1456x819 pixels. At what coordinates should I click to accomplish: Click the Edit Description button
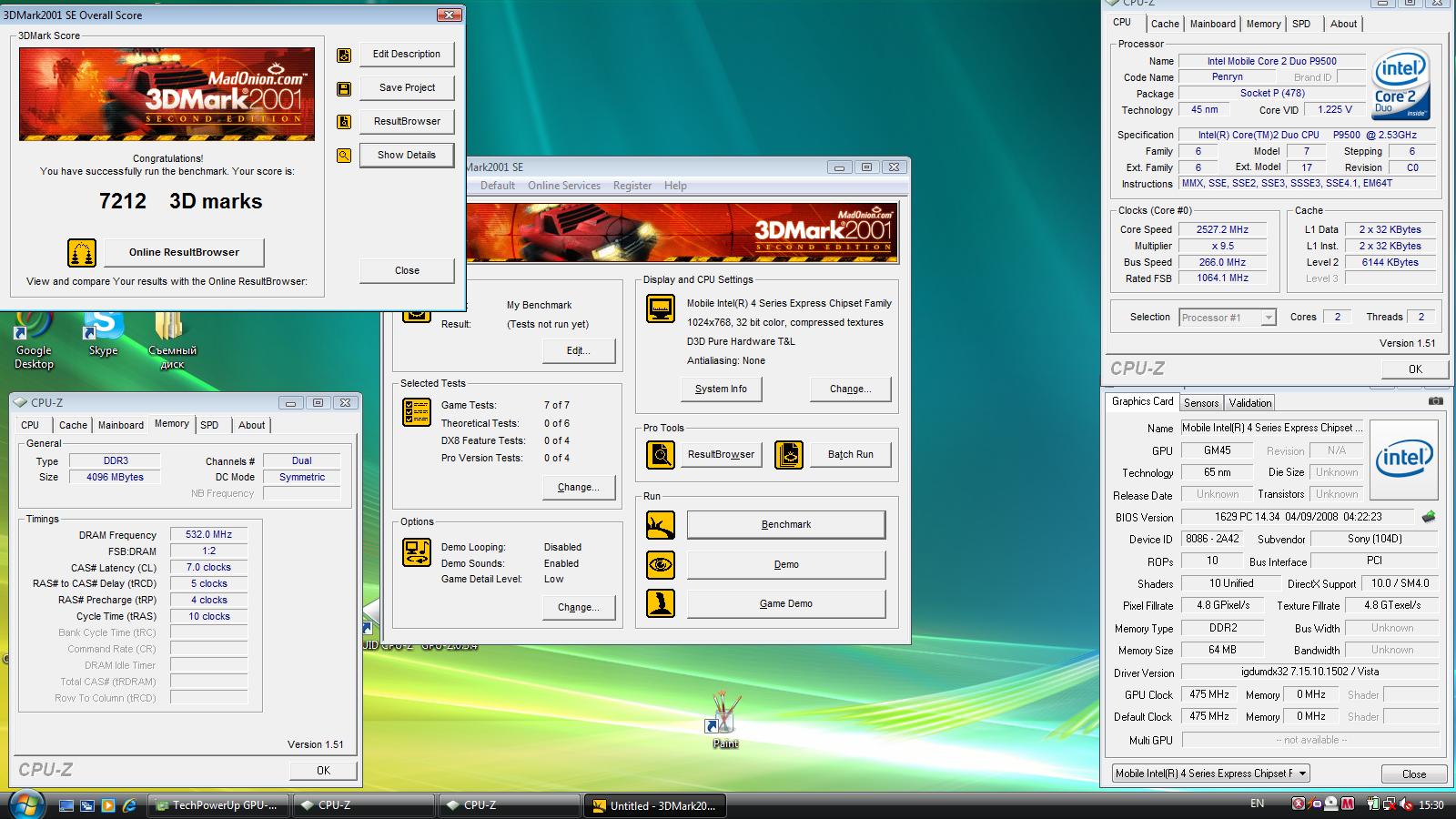(x=407, y=55)
